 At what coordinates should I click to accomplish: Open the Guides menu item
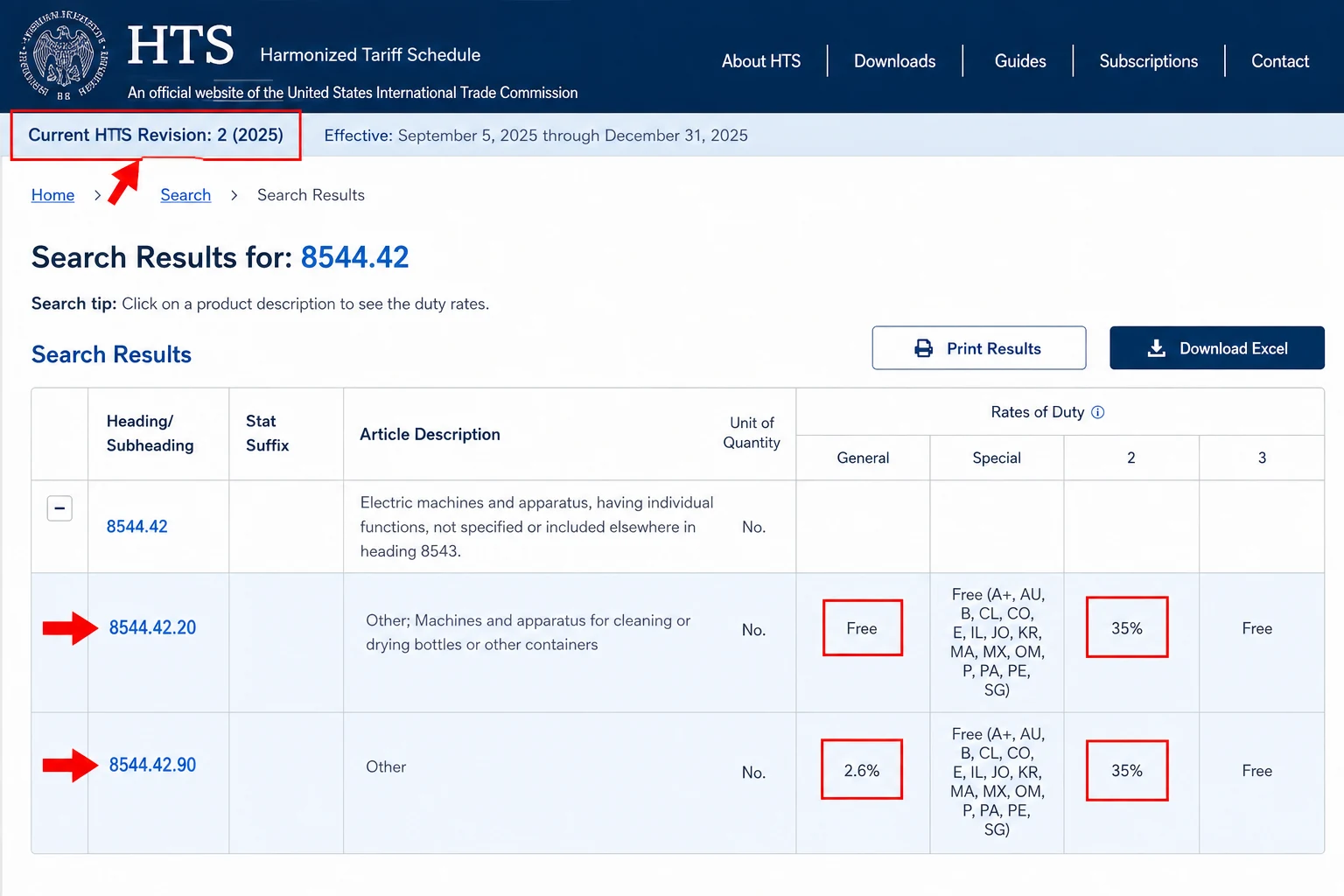click(1020, 61)
